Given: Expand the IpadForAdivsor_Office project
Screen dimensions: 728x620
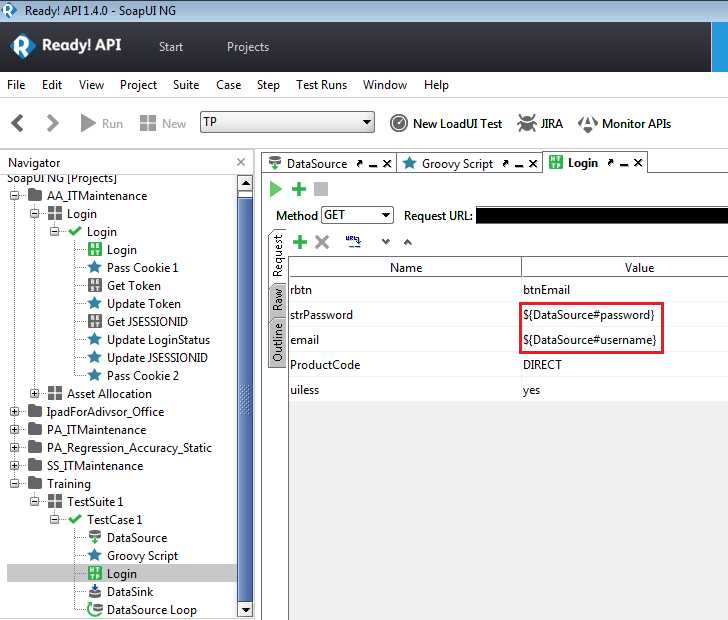Looking at the screenshot, I should pos(14,411).
